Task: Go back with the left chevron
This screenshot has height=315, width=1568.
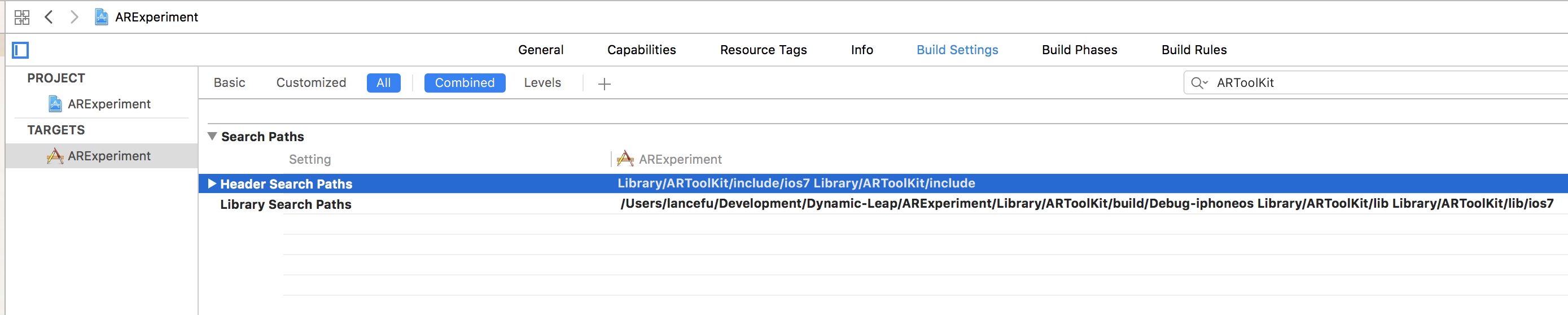Action: coord(49,17)
